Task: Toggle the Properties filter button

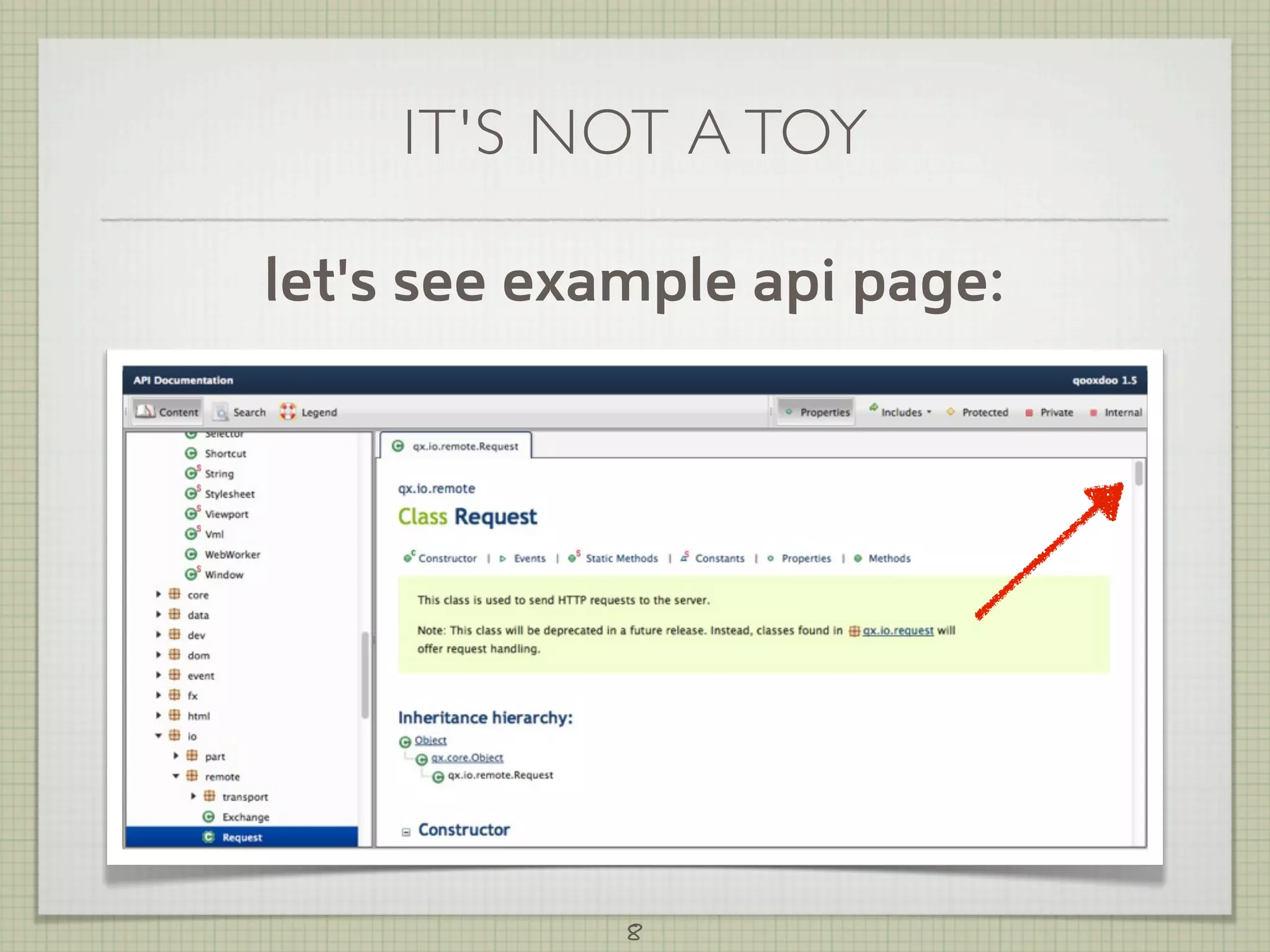Action: point(817,412)
